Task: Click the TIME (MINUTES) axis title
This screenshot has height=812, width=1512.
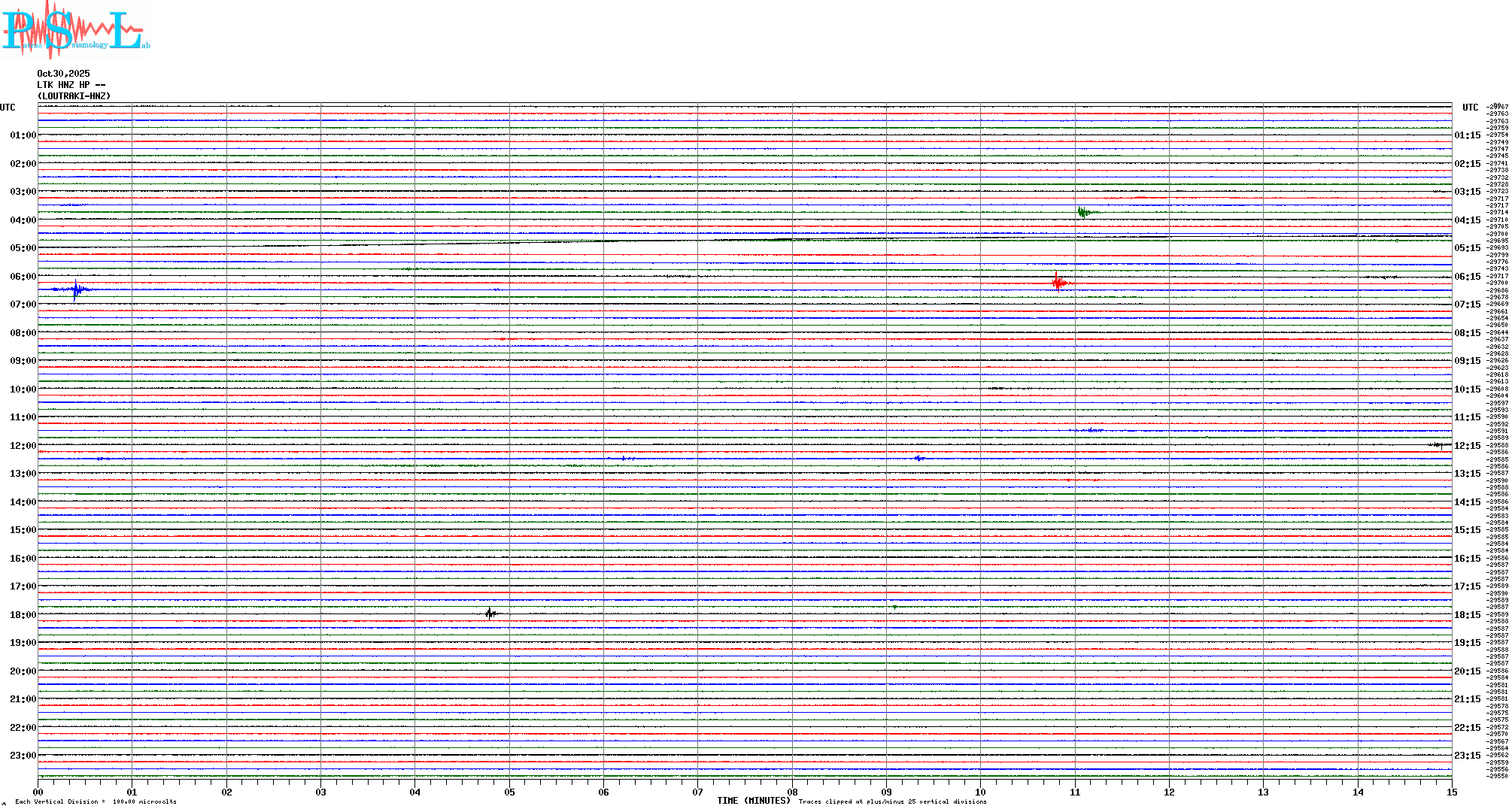Action: pyautogui.click(x=753, y=801)
